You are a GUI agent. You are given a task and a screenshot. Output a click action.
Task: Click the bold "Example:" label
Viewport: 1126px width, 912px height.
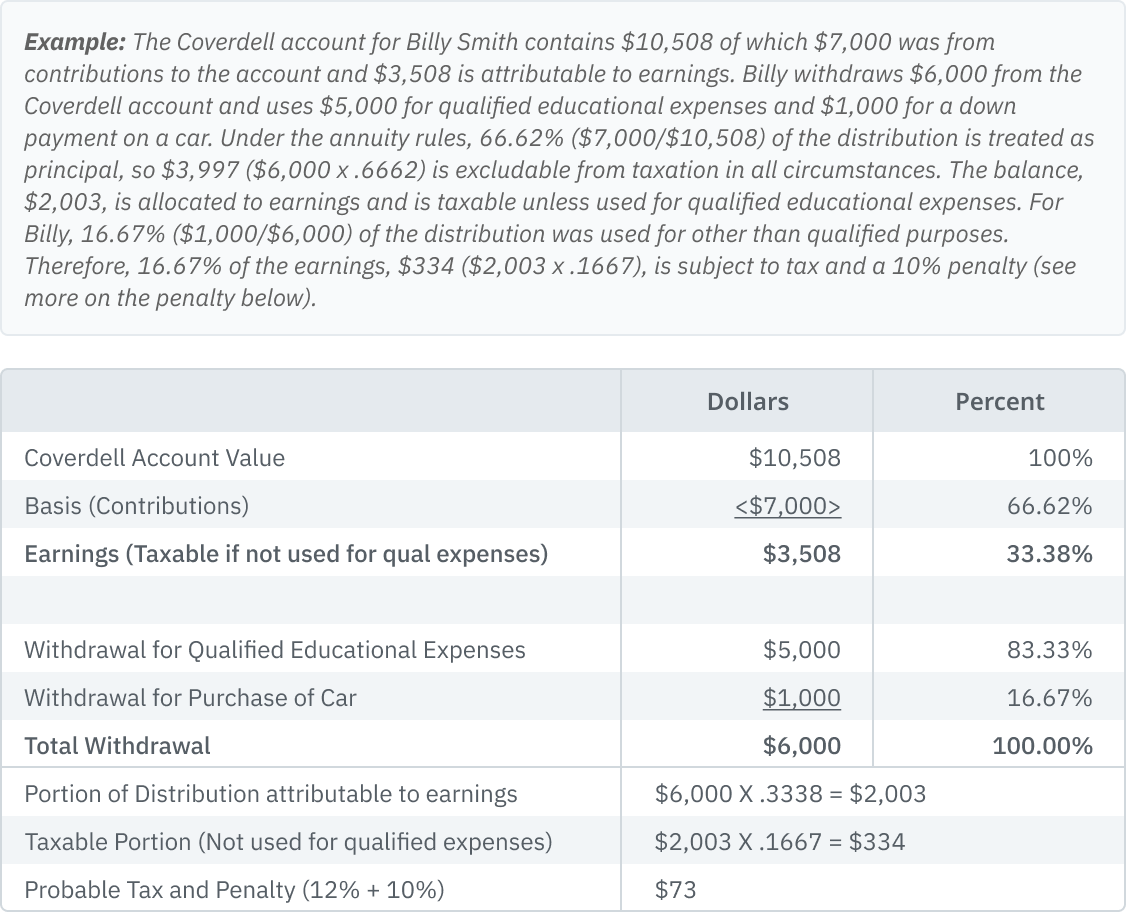[x=74, y=42]
